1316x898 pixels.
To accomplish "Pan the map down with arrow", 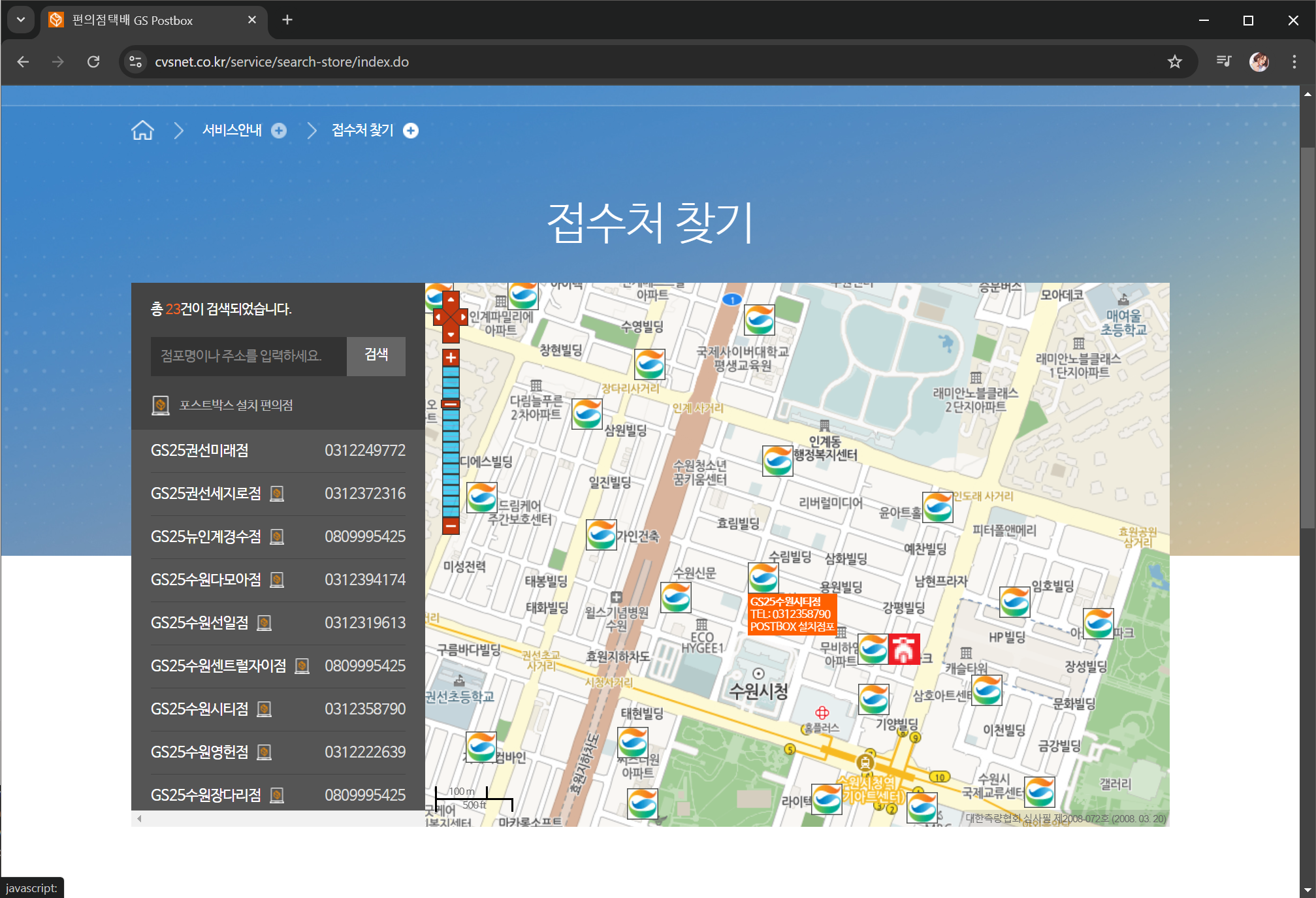I will coord(451,335).
